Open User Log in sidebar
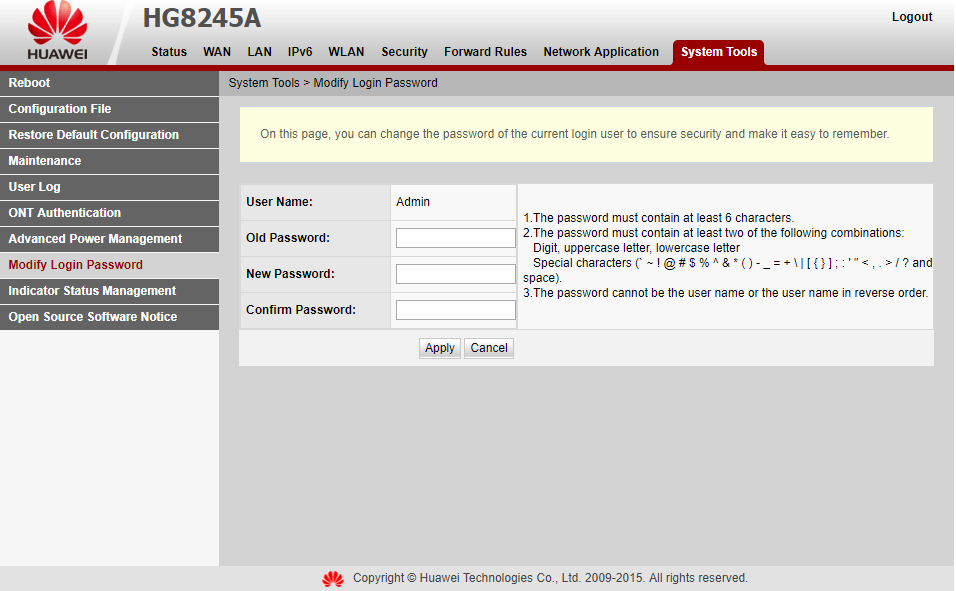The image size is (956, 591). 110,187
